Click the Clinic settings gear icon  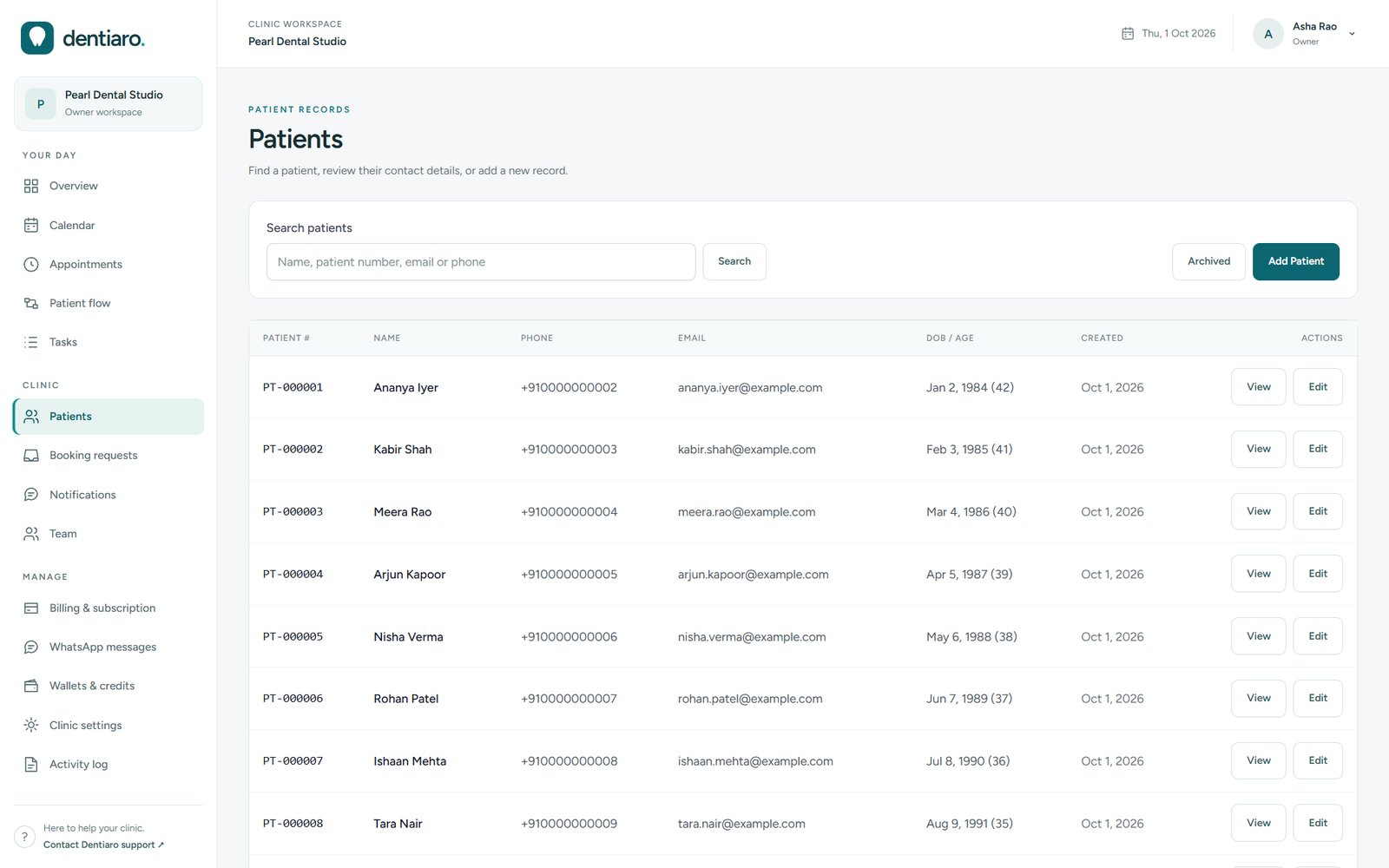click(x=31, y=725)
